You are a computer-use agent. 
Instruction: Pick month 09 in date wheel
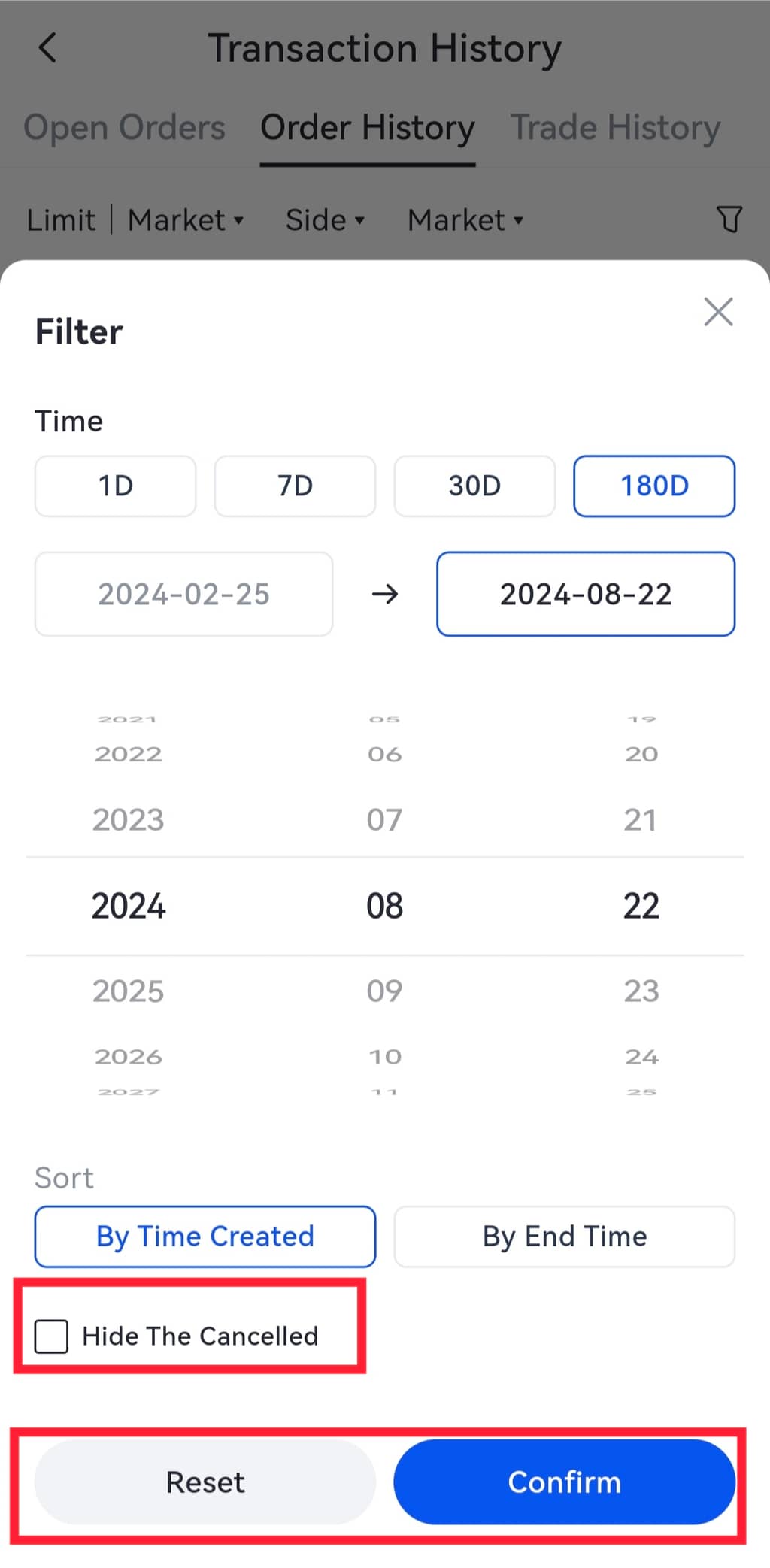tap(384, 991)
